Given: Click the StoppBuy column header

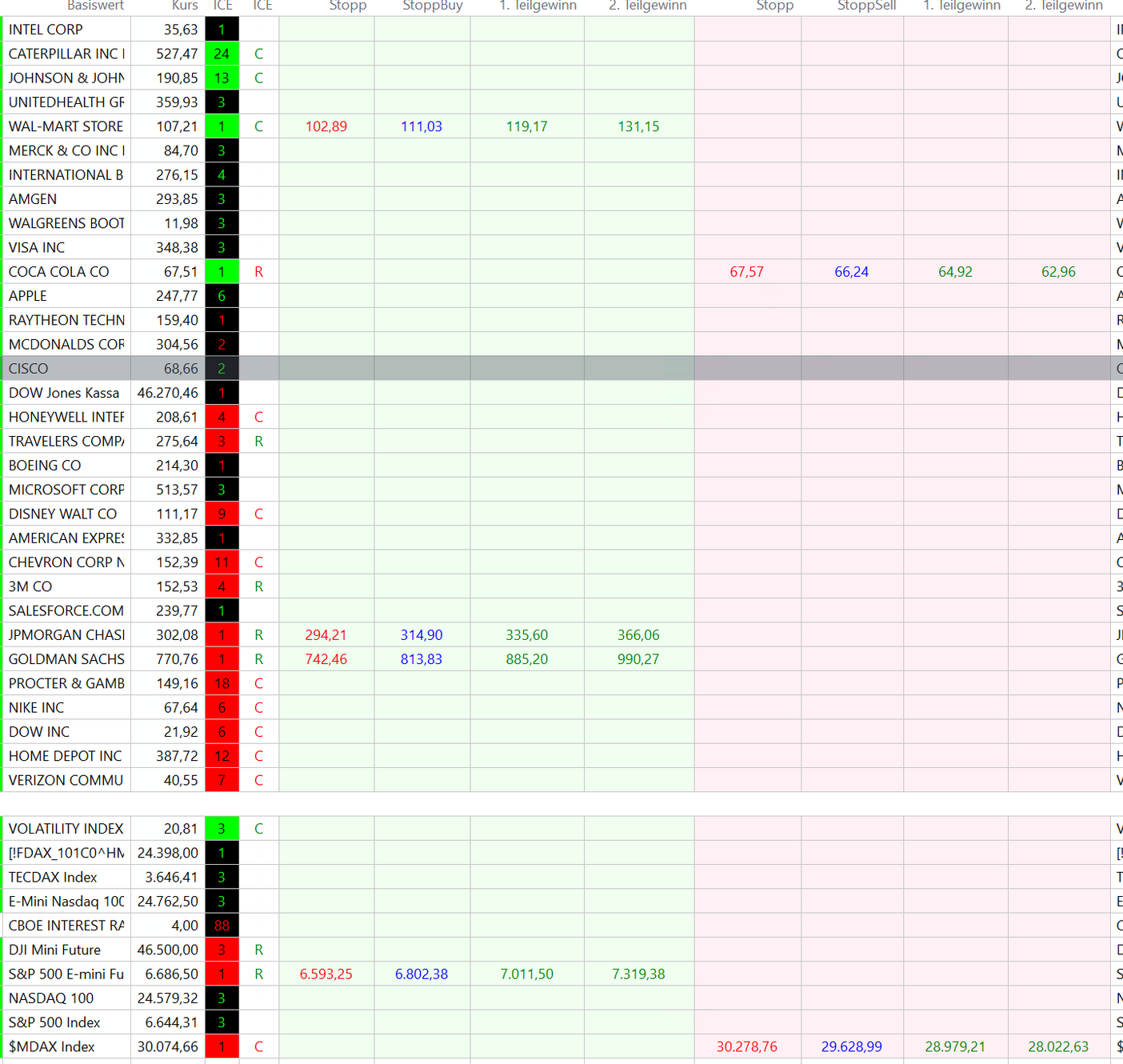Looking at the screenshot, I should coord(432,6).
